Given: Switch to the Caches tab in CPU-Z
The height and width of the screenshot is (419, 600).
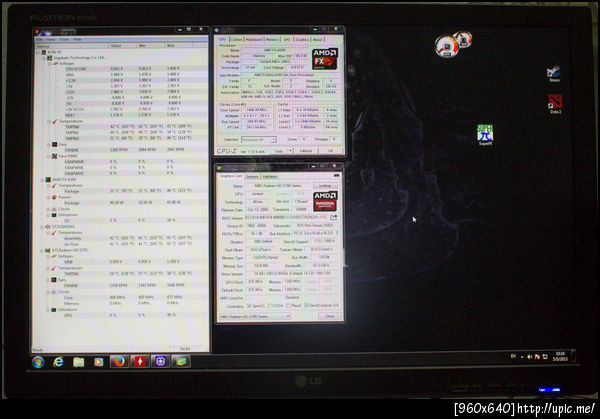Looking at the screenshot, I should [x=236, y=39].
